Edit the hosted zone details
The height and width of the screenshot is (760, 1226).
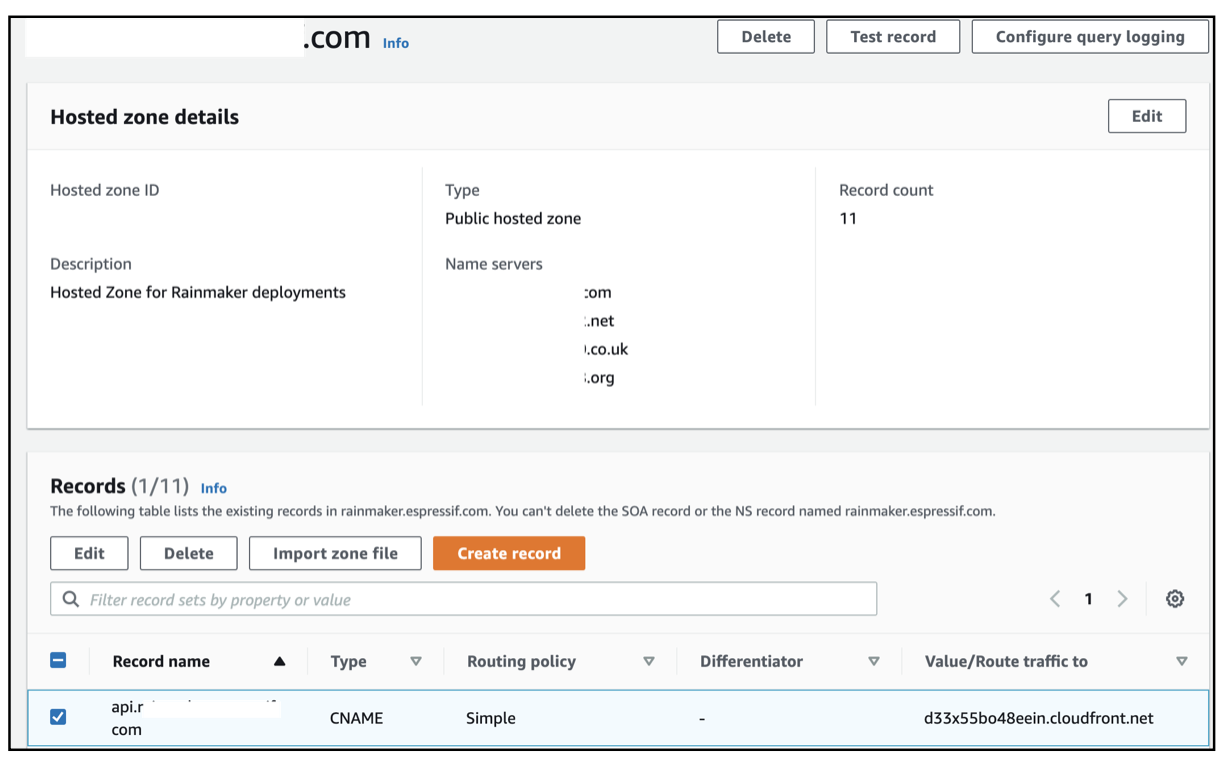pyautogui.click(x=1147, y=116)
